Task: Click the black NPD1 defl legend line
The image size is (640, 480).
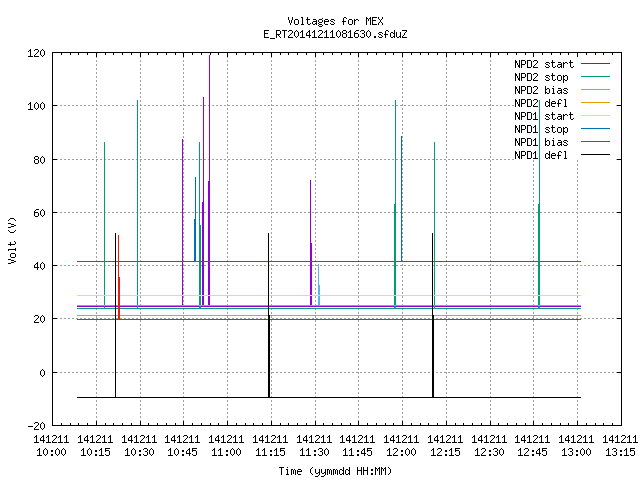Action: 595,155
